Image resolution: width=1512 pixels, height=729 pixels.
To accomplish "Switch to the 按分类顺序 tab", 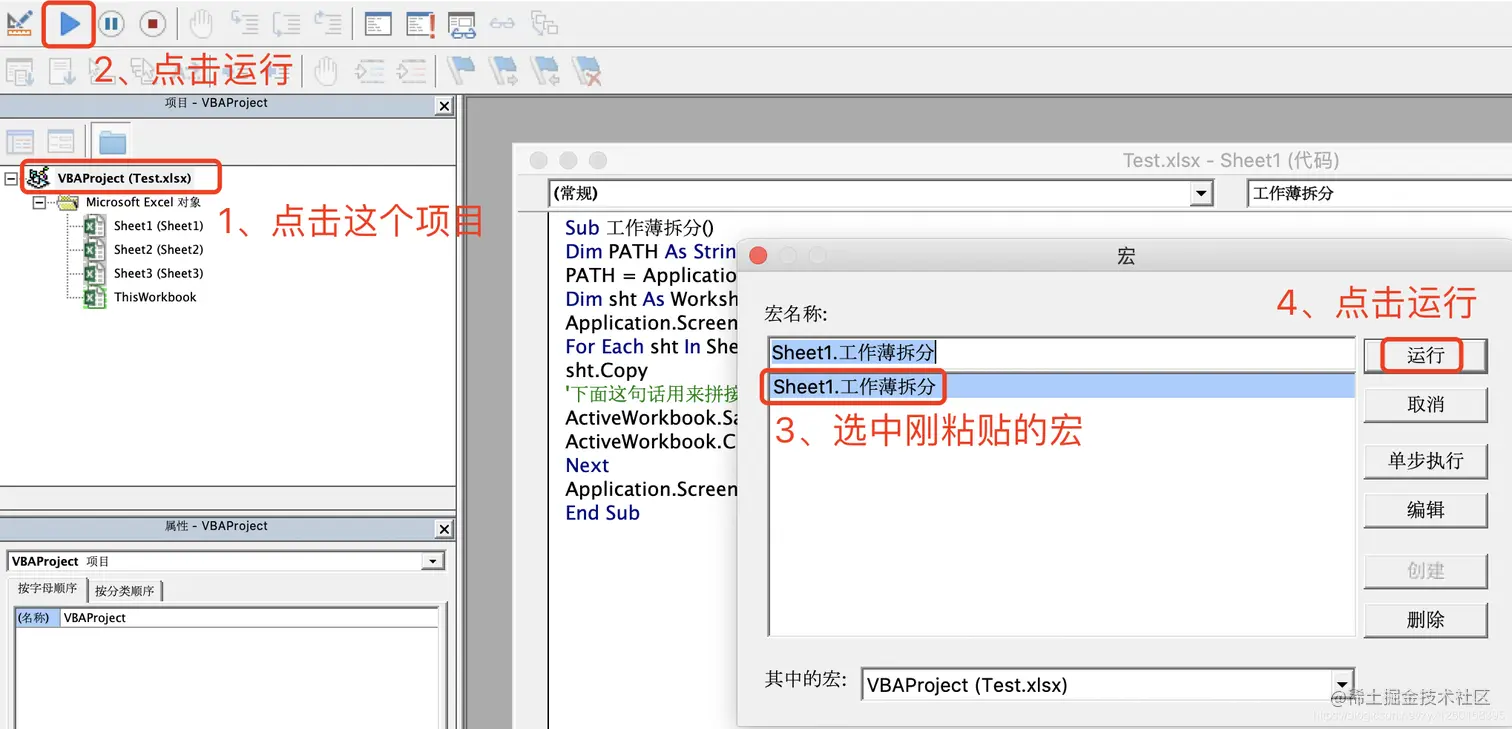I will tap(125, 591).
